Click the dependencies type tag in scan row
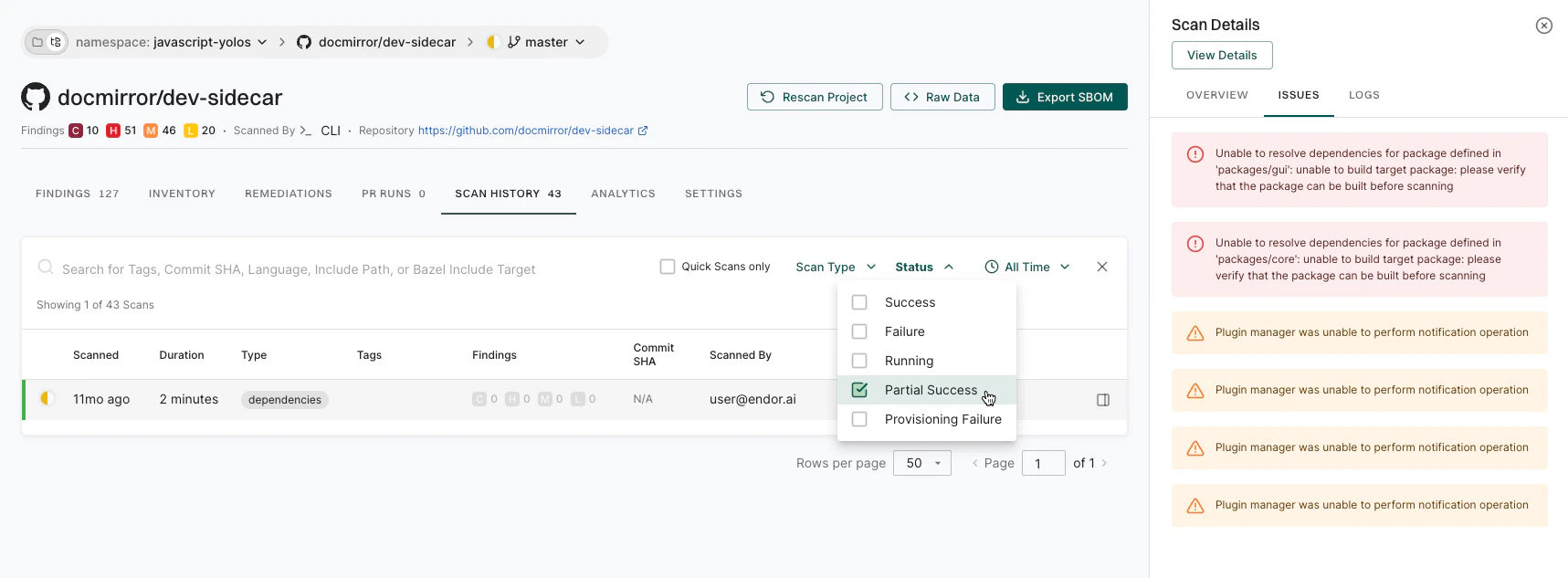The width and height of the screenshot is (1568, 578). point(285,400)
